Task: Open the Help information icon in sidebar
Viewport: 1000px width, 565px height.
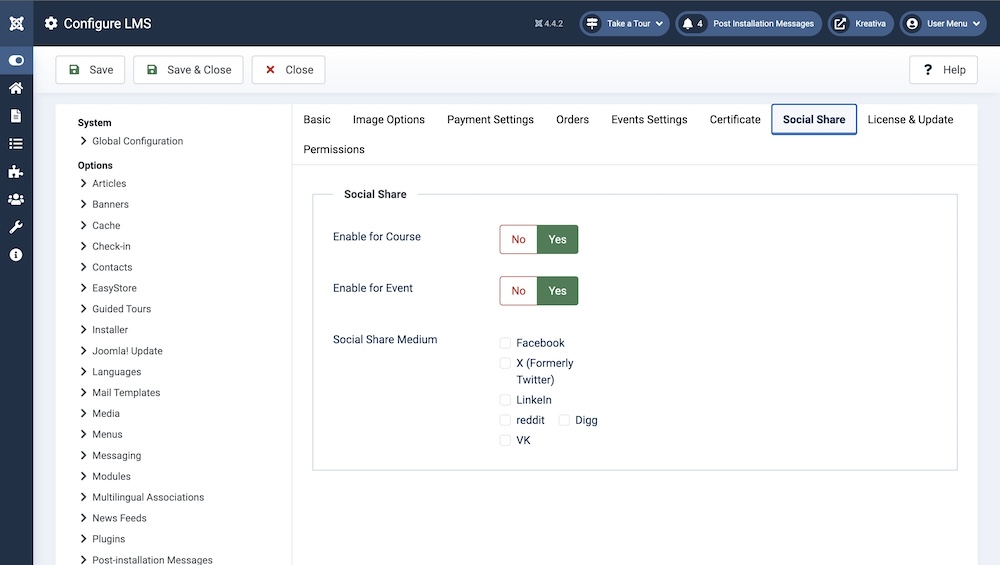Action: [x=16, y=255]
